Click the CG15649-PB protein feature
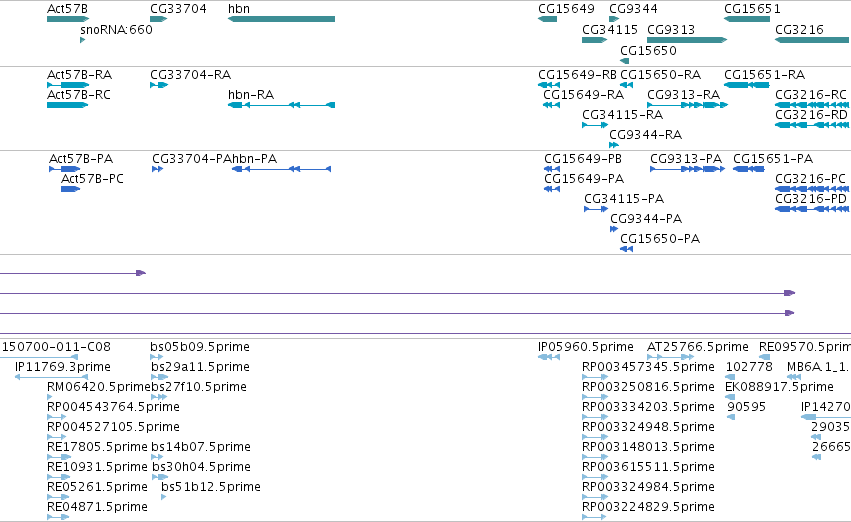 [552, 169]
